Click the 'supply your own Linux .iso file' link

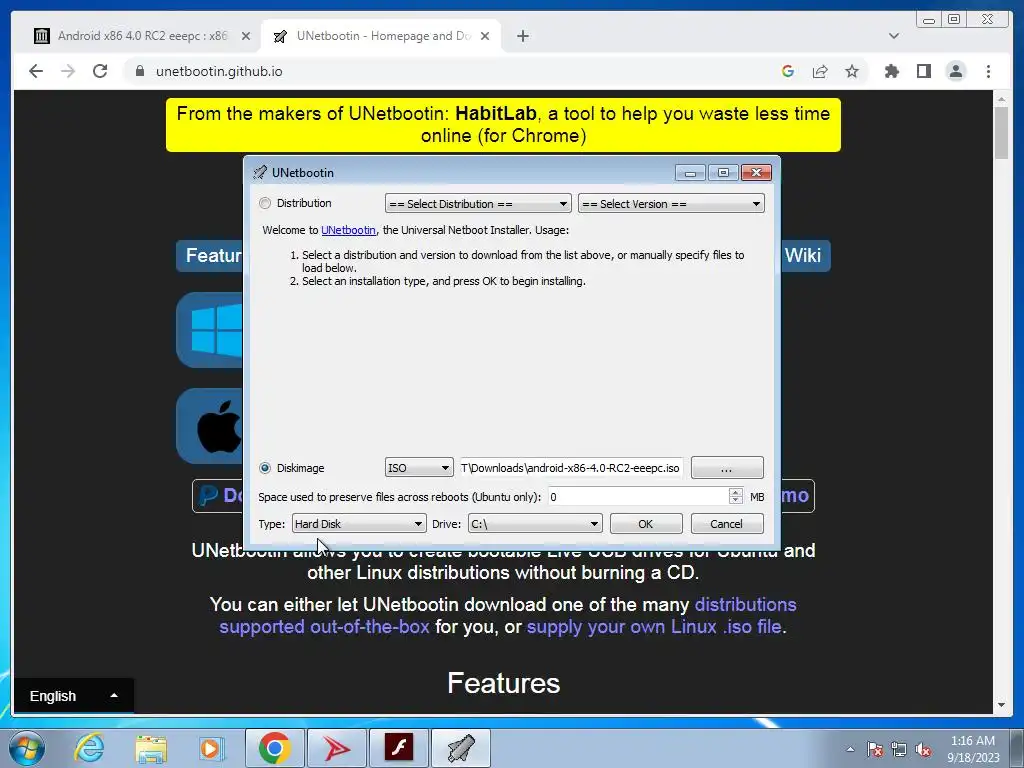654,627
